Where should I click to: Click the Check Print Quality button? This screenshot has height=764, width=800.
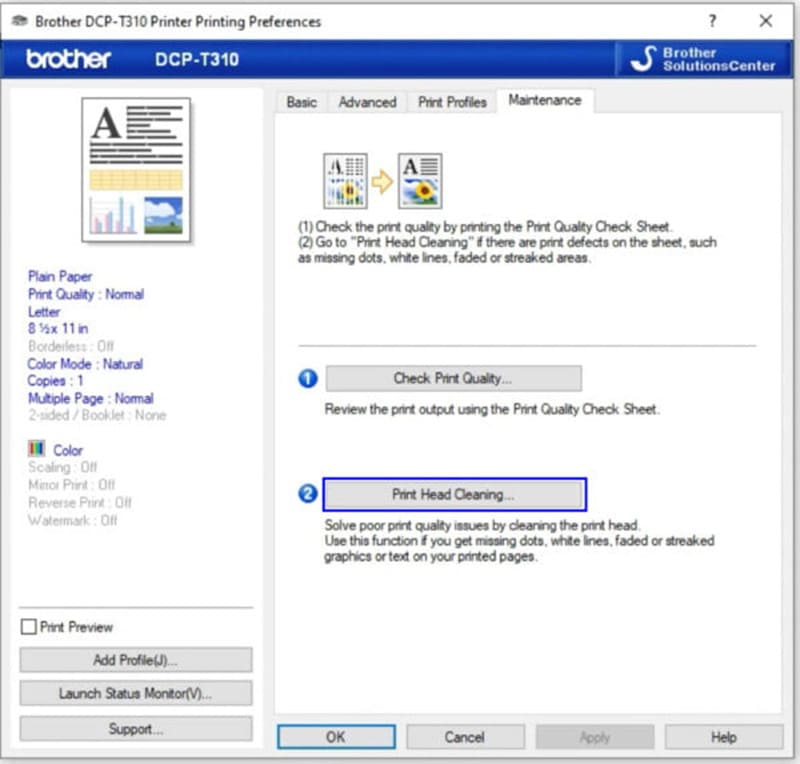coord(454,378)
